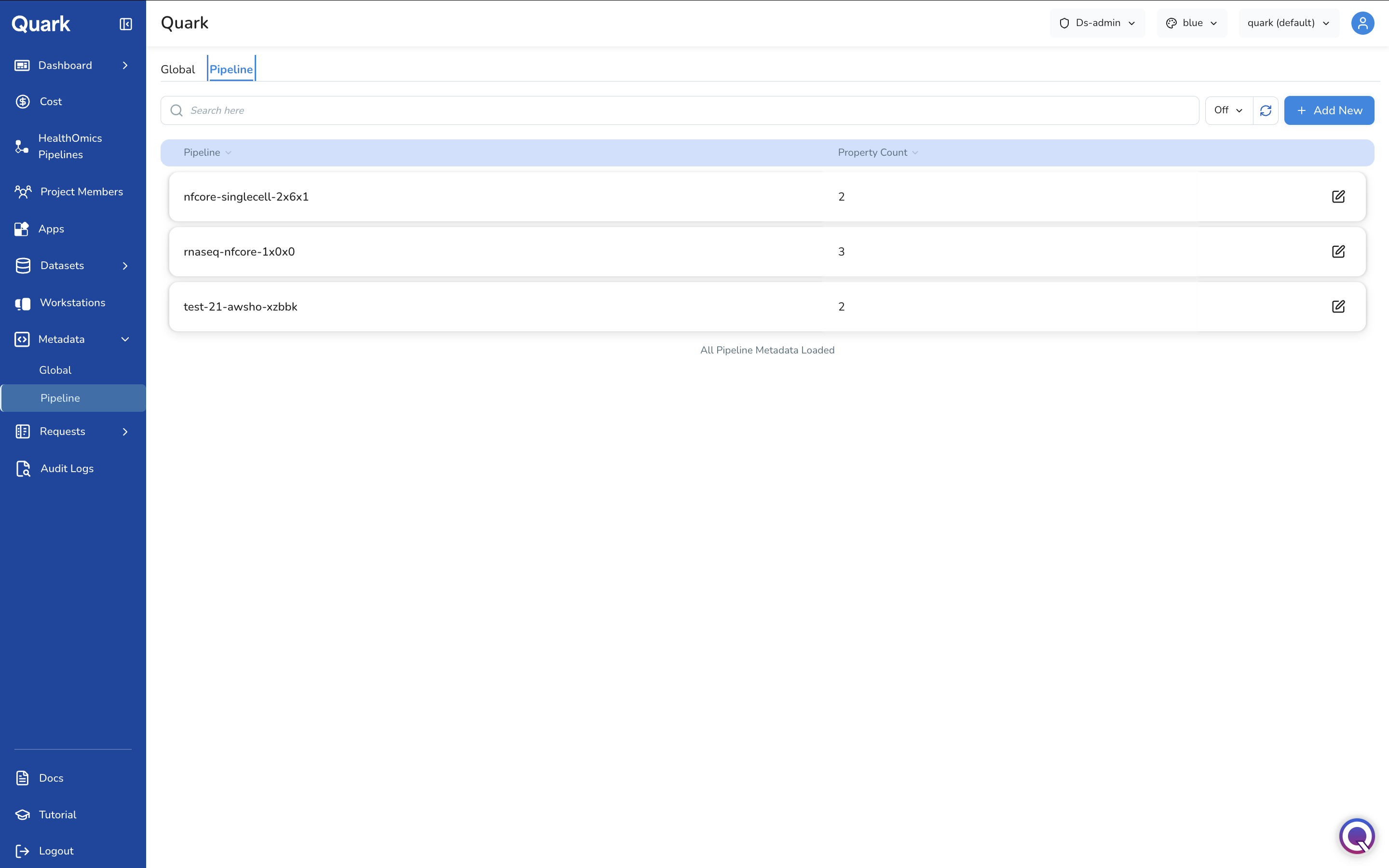
Task: Select the test-21-awsho-xzbbk row name
Action: (x=241, y=307)
